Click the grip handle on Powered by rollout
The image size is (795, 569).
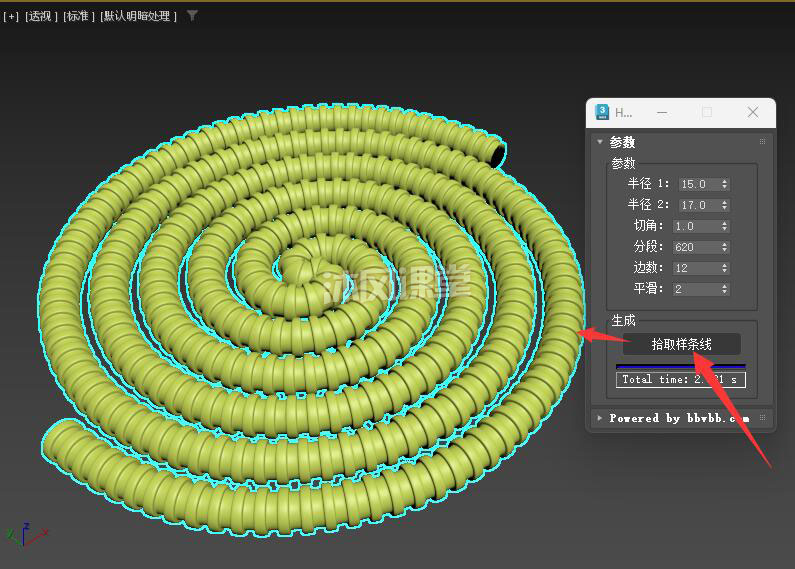pyautogui.click(x=763, y=418)
